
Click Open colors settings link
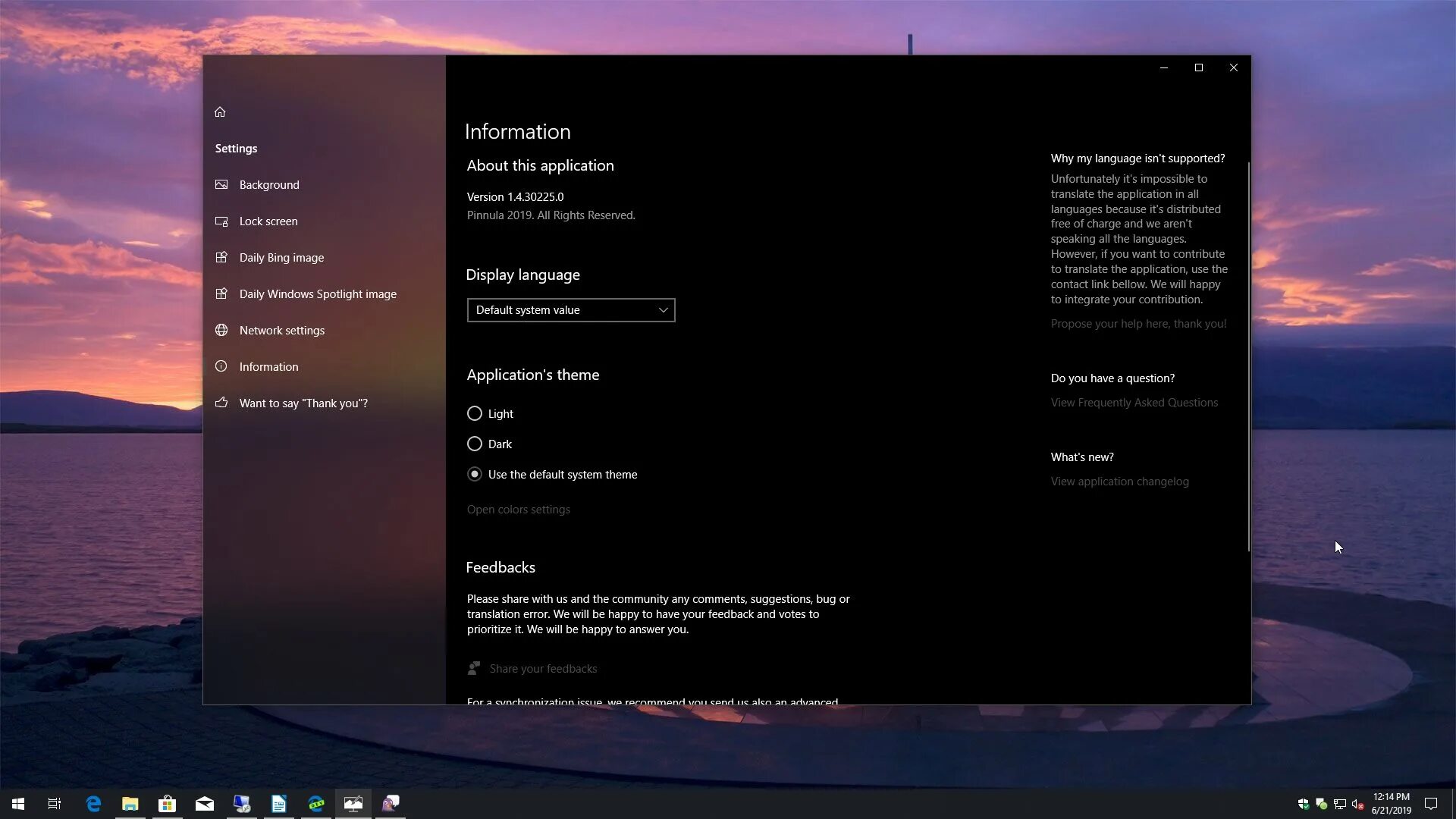point(518,510)
